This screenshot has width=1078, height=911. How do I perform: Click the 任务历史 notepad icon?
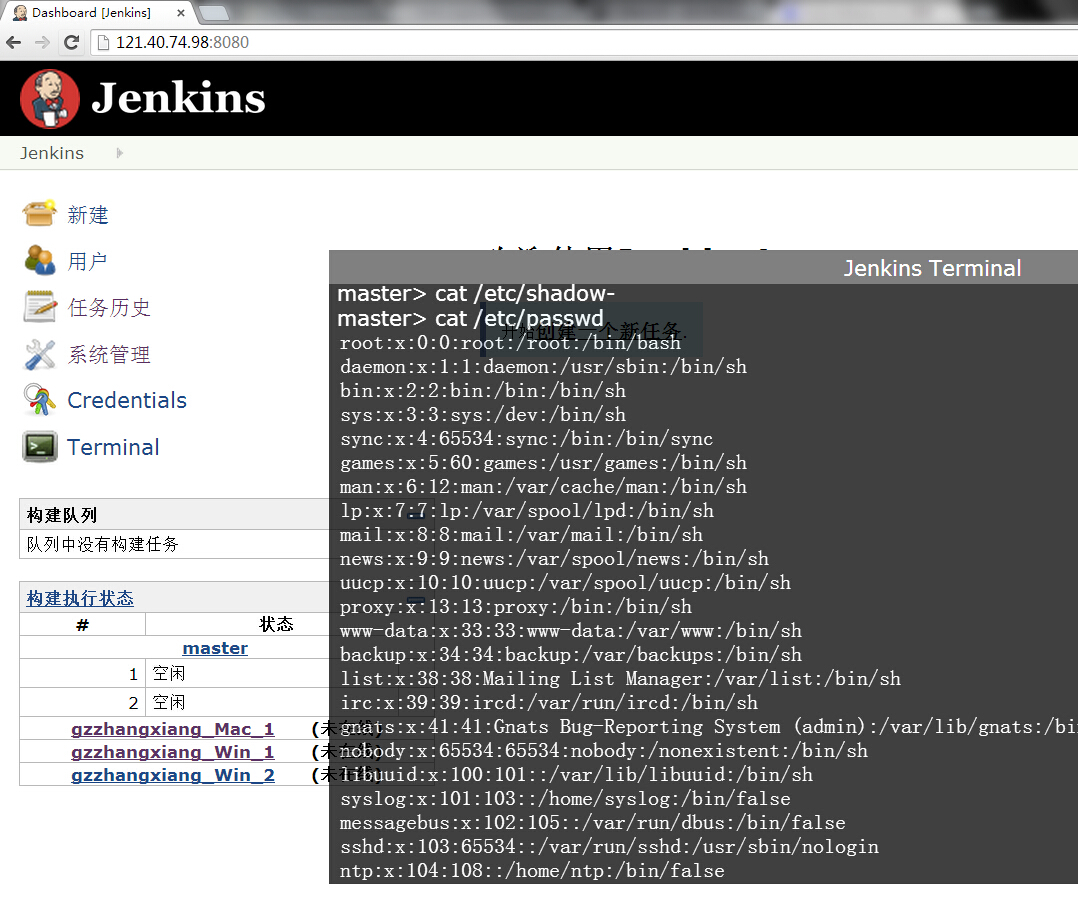click(39, 307)
